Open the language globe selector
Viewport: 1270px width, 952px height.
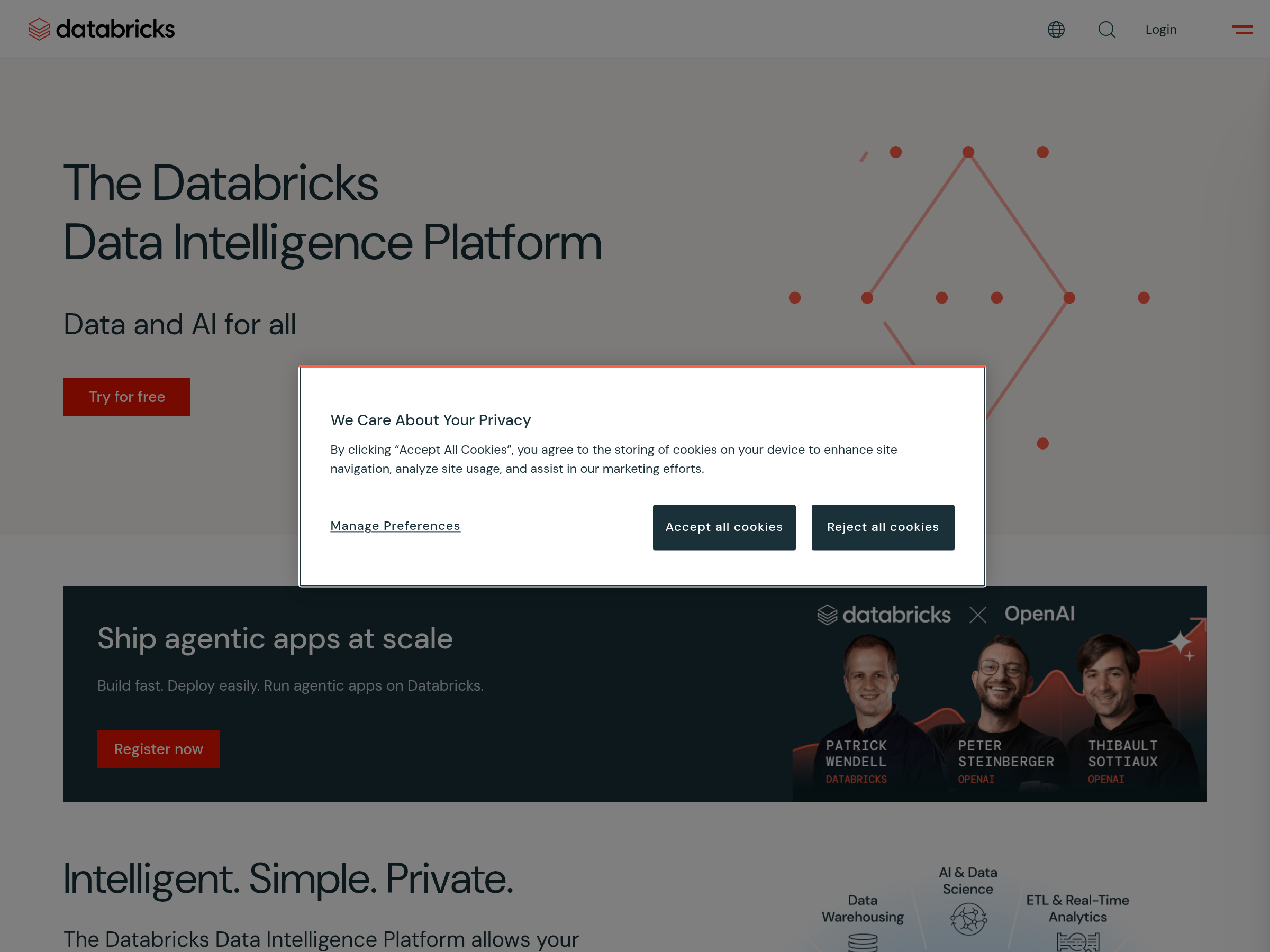click(1056, 29)
